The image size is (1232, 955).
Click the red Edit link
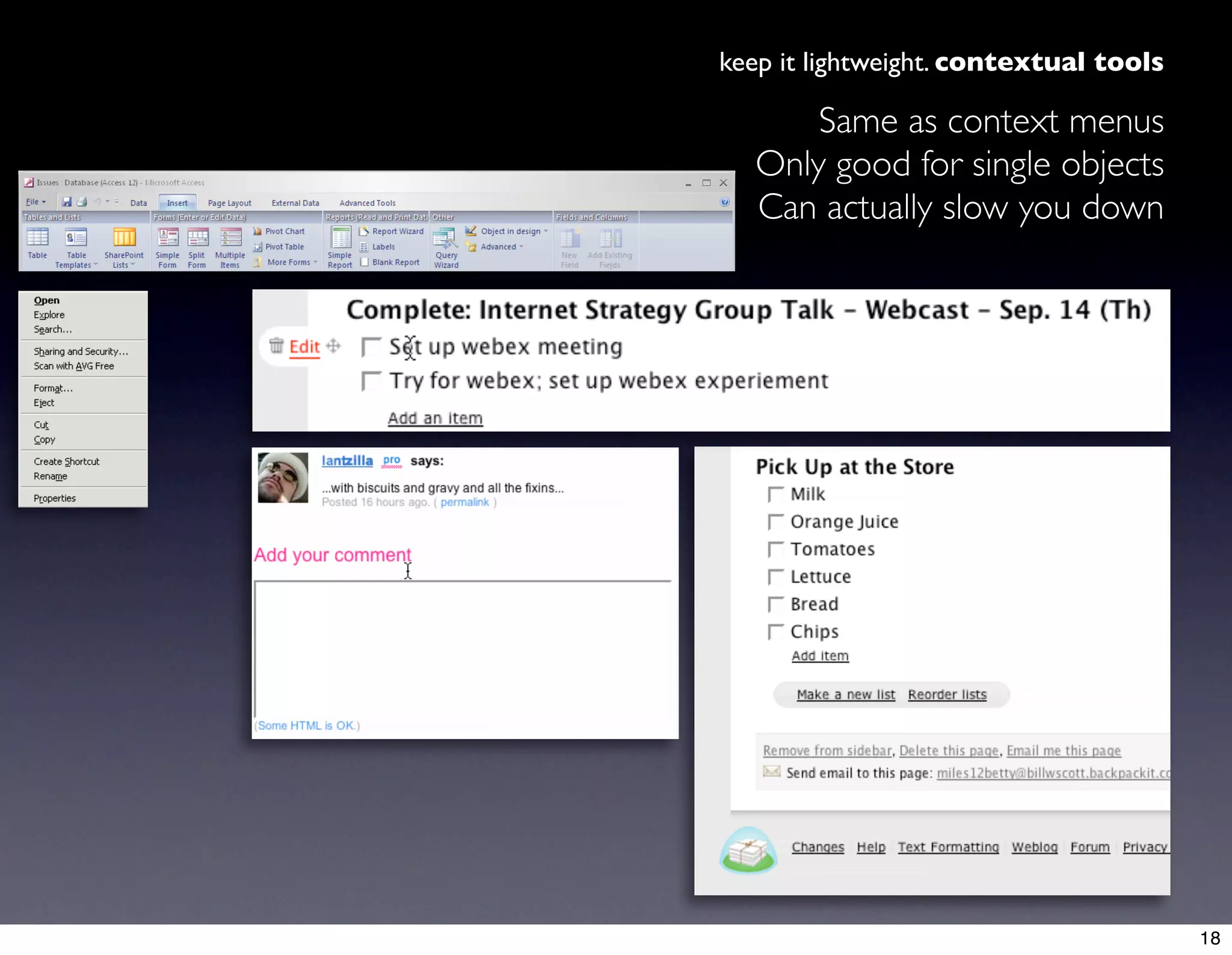pyautogui.click(x=304, y=347)
